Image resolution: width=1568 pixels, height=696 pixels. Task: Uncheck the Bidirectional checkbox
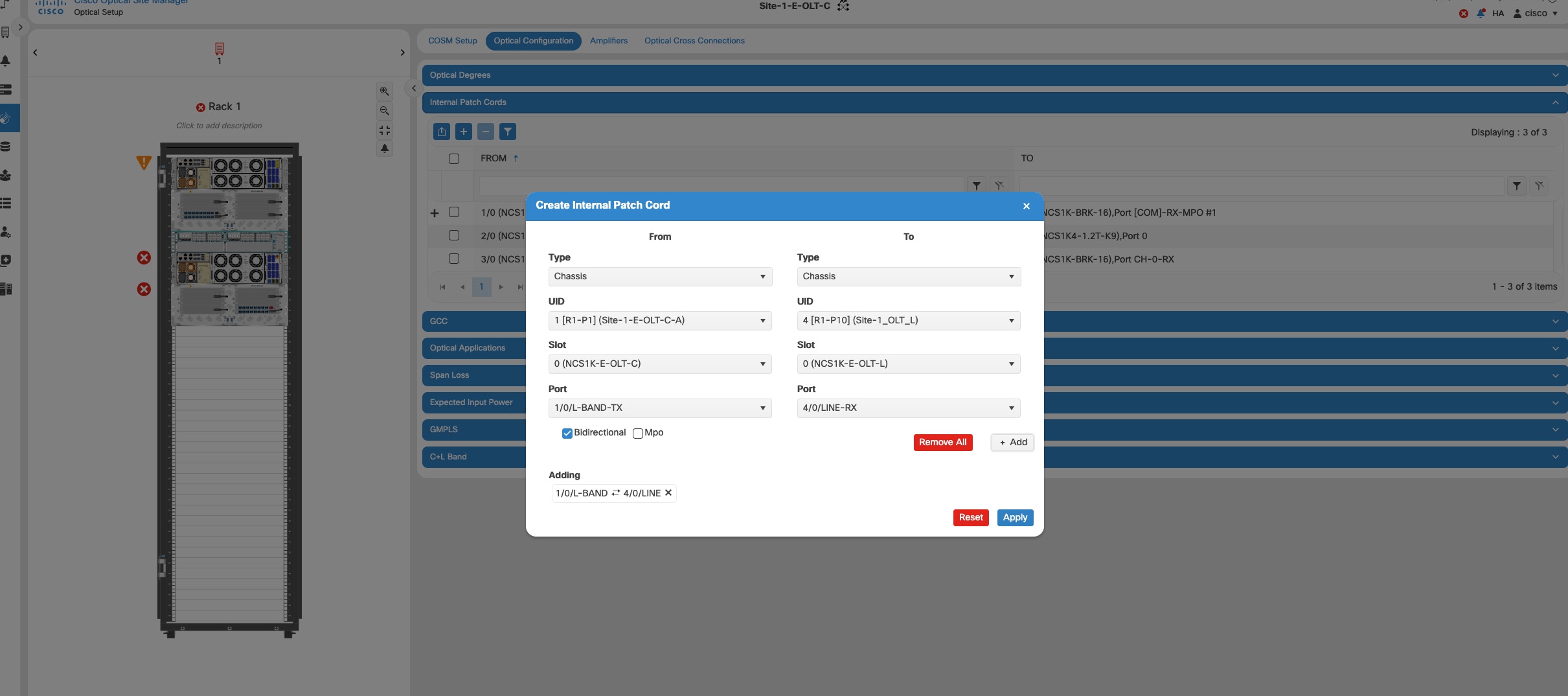click(x=567, y=434)
